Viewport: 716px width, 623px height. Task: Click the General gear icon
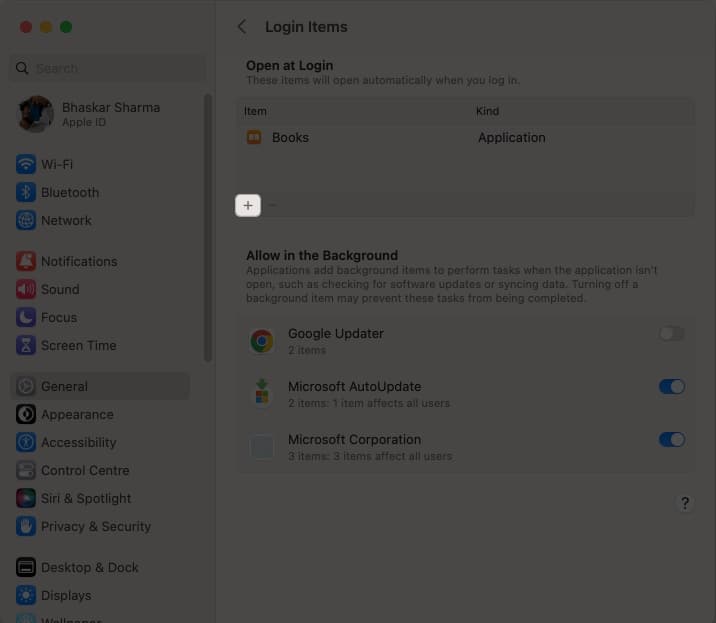26,386
